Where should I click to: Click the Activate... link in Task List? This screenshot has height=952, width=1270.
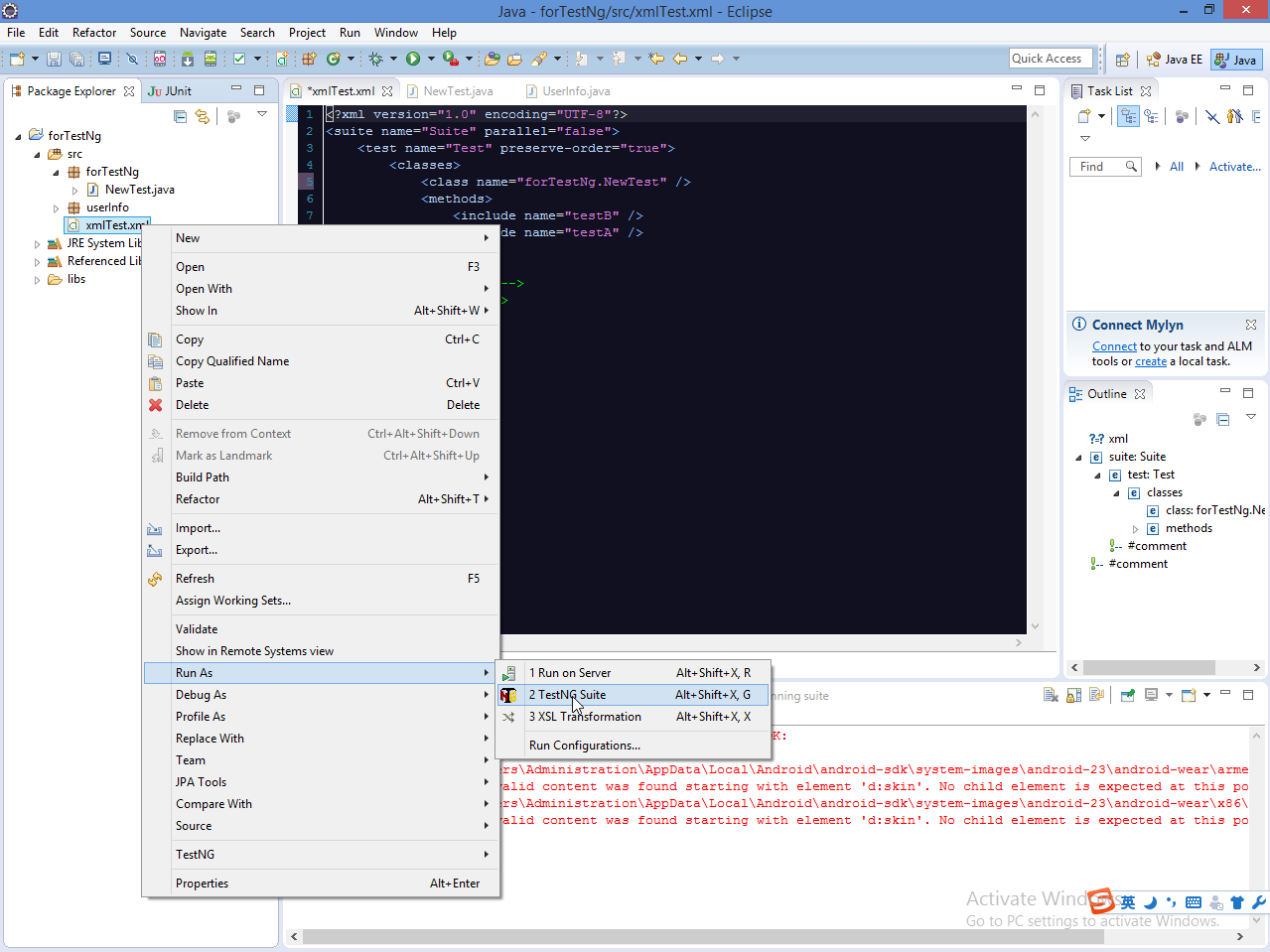coord(1234,167)
